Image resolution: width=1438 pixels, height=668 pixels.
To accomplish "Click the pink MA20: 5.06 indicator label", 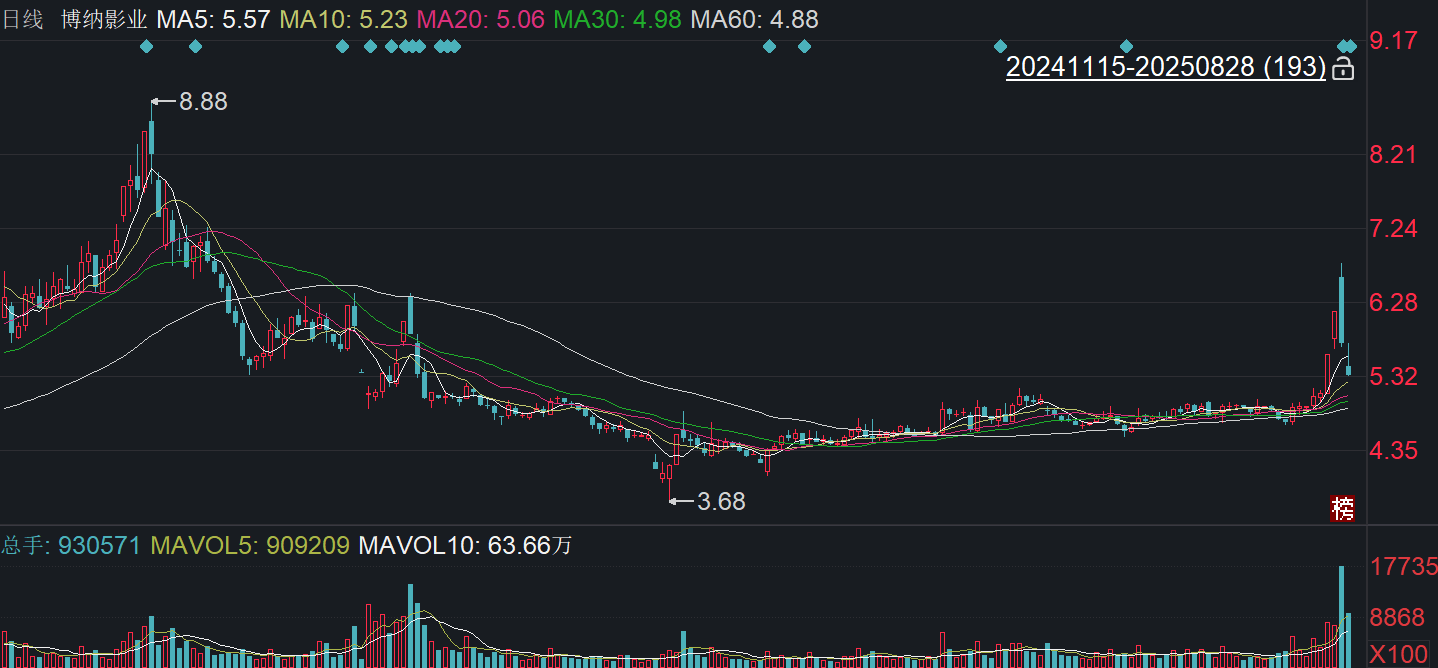I will (x=480, y=19).
